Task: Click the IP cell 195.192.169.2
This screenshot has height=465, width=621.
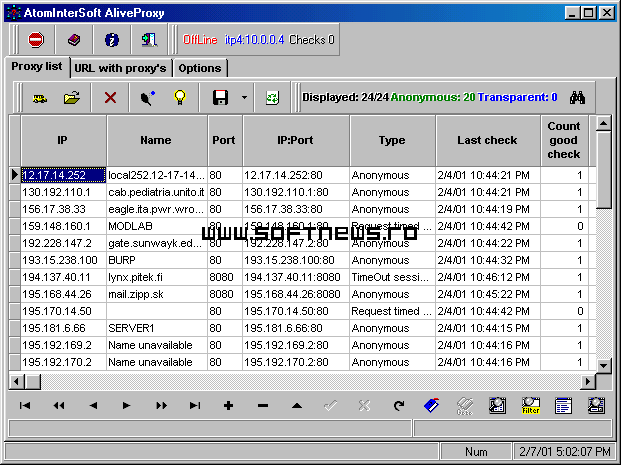Action: 63,345
